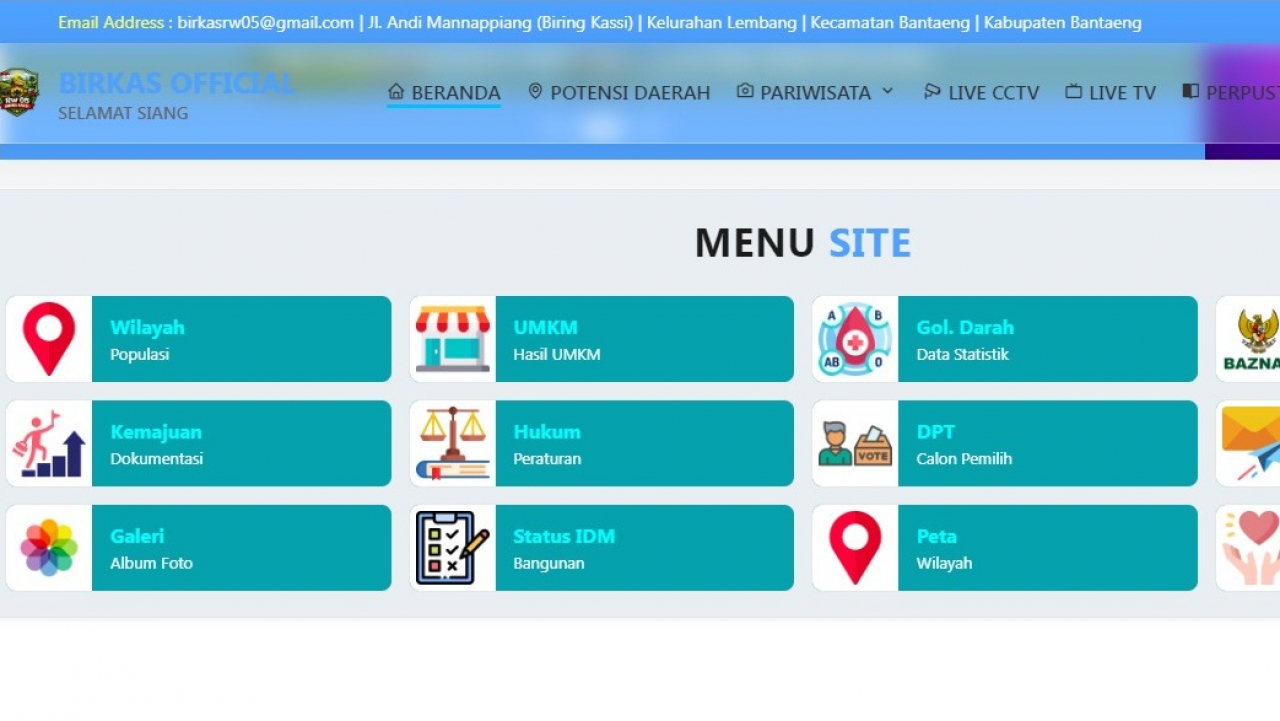Open the Gol. Darah Data Statistik card

(1005, 339)
